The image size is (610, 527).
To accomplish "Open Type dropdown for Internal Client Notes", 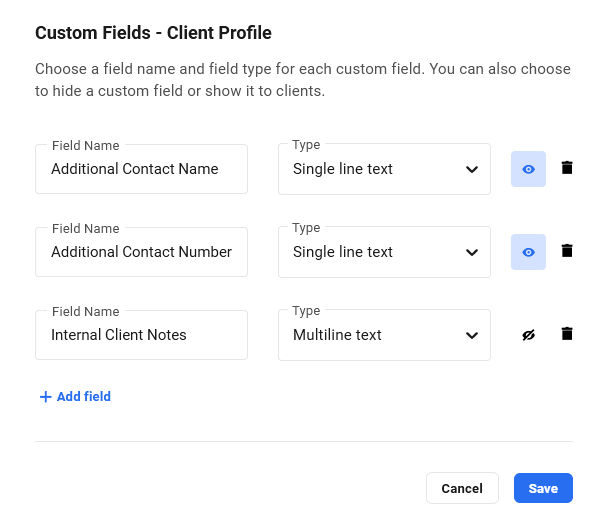I will tap(384, 335).
